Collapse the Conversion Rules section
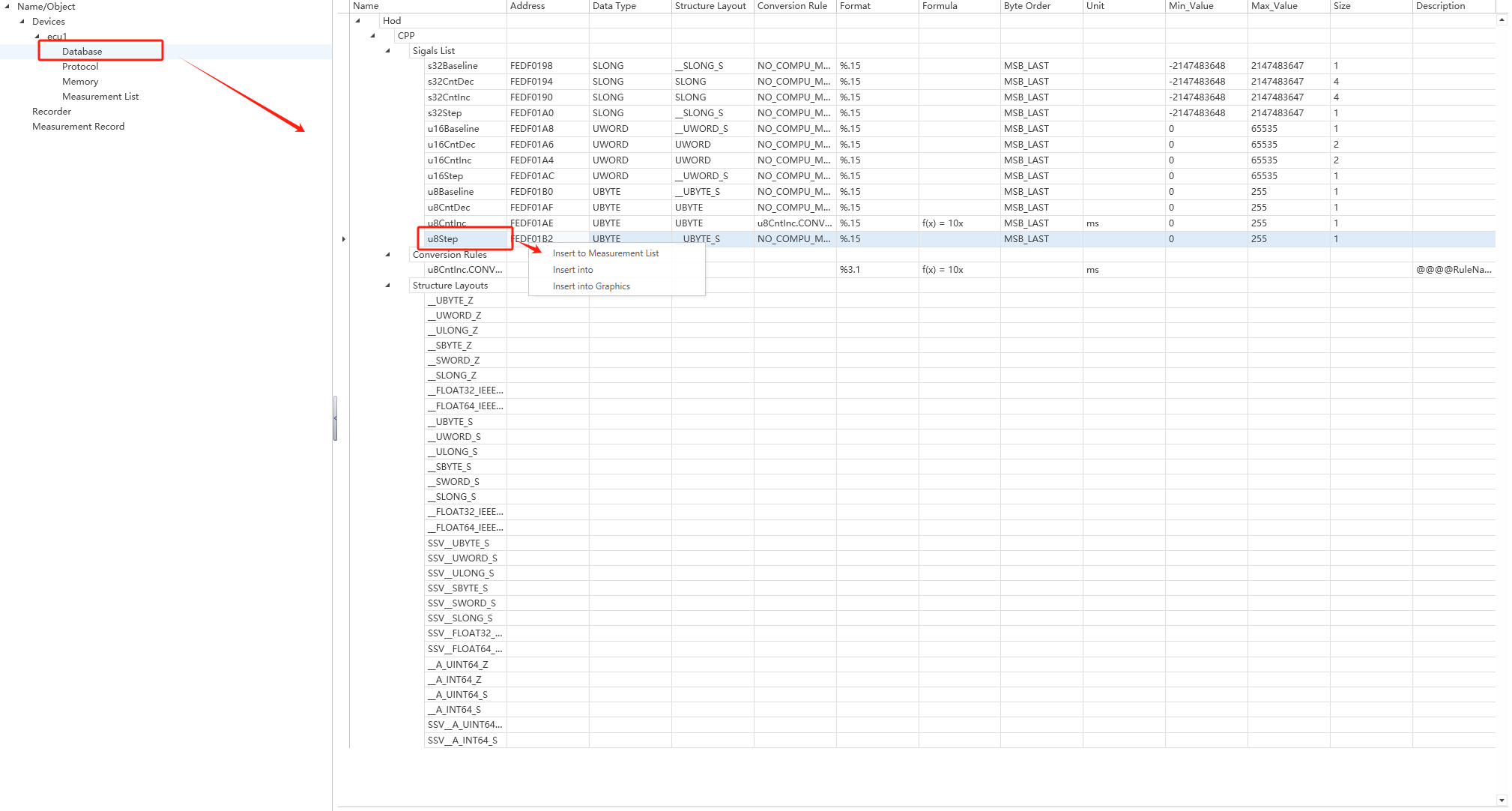This screenshot has height=811, width=1512. [387, 254]
